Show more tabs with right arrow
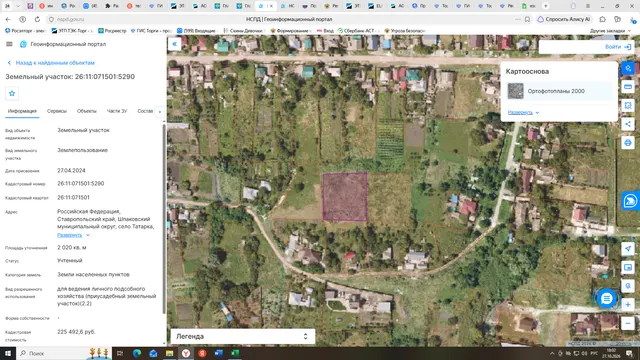The height and width of the screenshot is (360, 640). 160,111
